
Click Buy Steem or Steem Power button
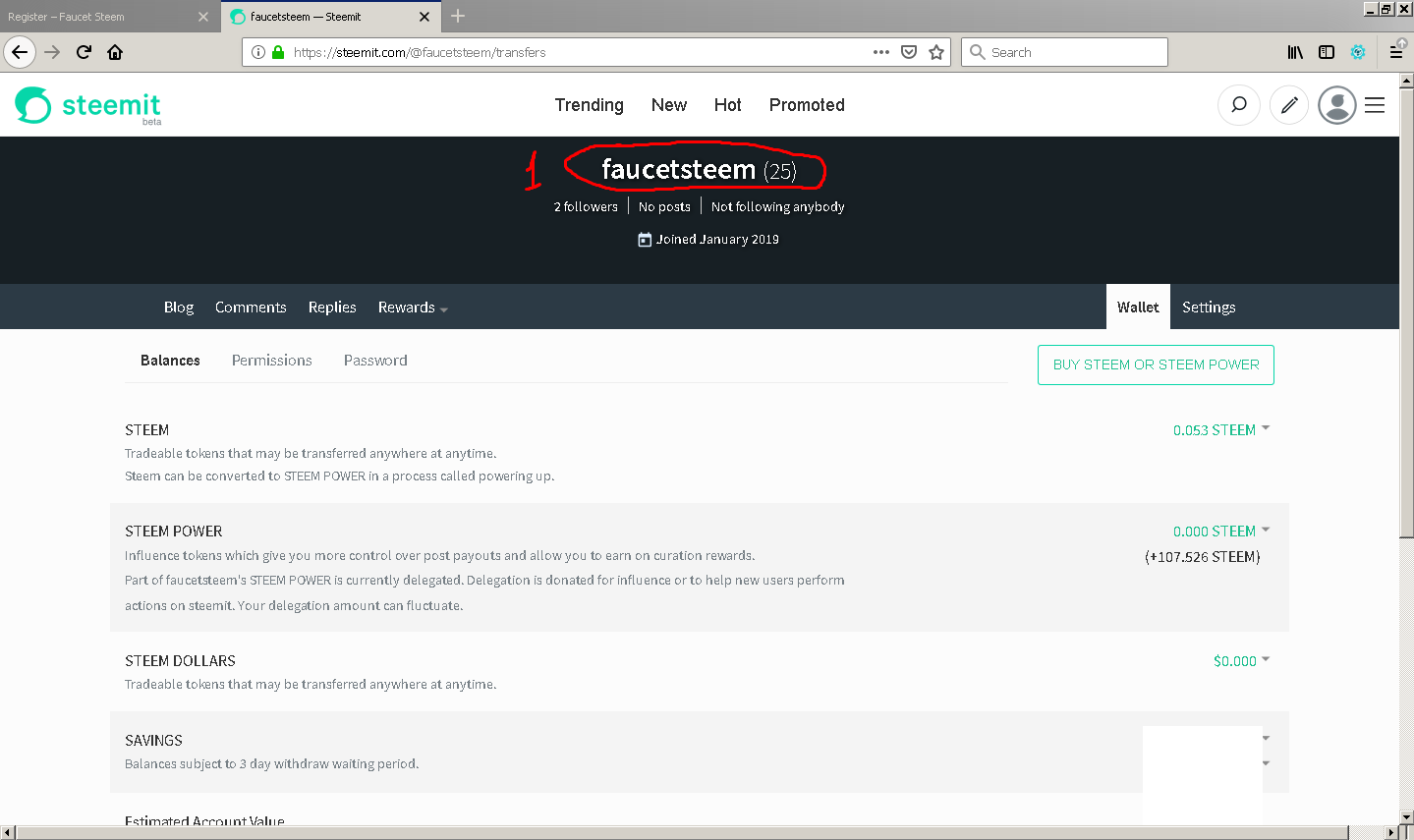click(x=1156, y=364)
